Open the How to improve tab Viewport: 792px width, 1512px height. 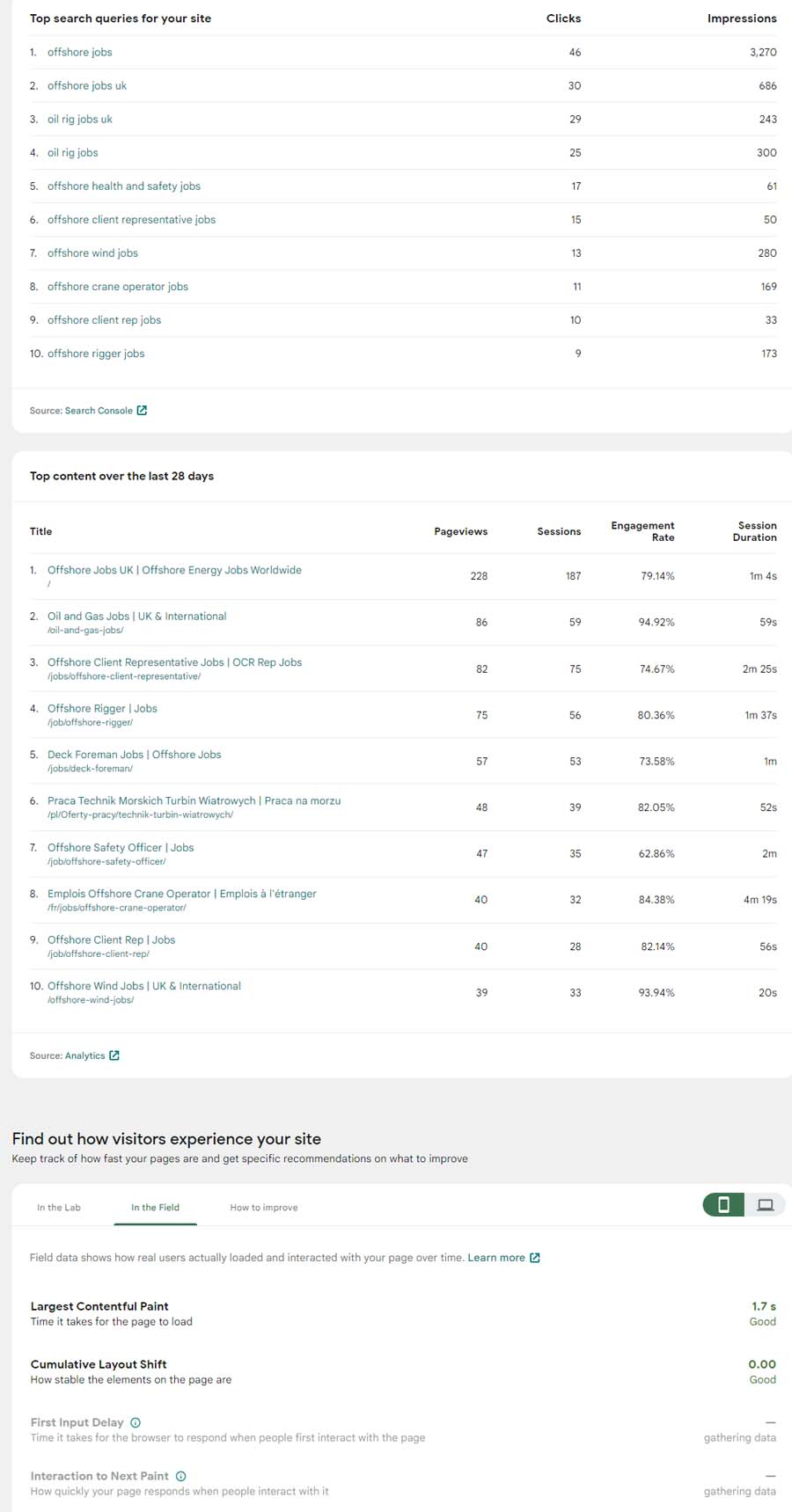point(264,1208)
